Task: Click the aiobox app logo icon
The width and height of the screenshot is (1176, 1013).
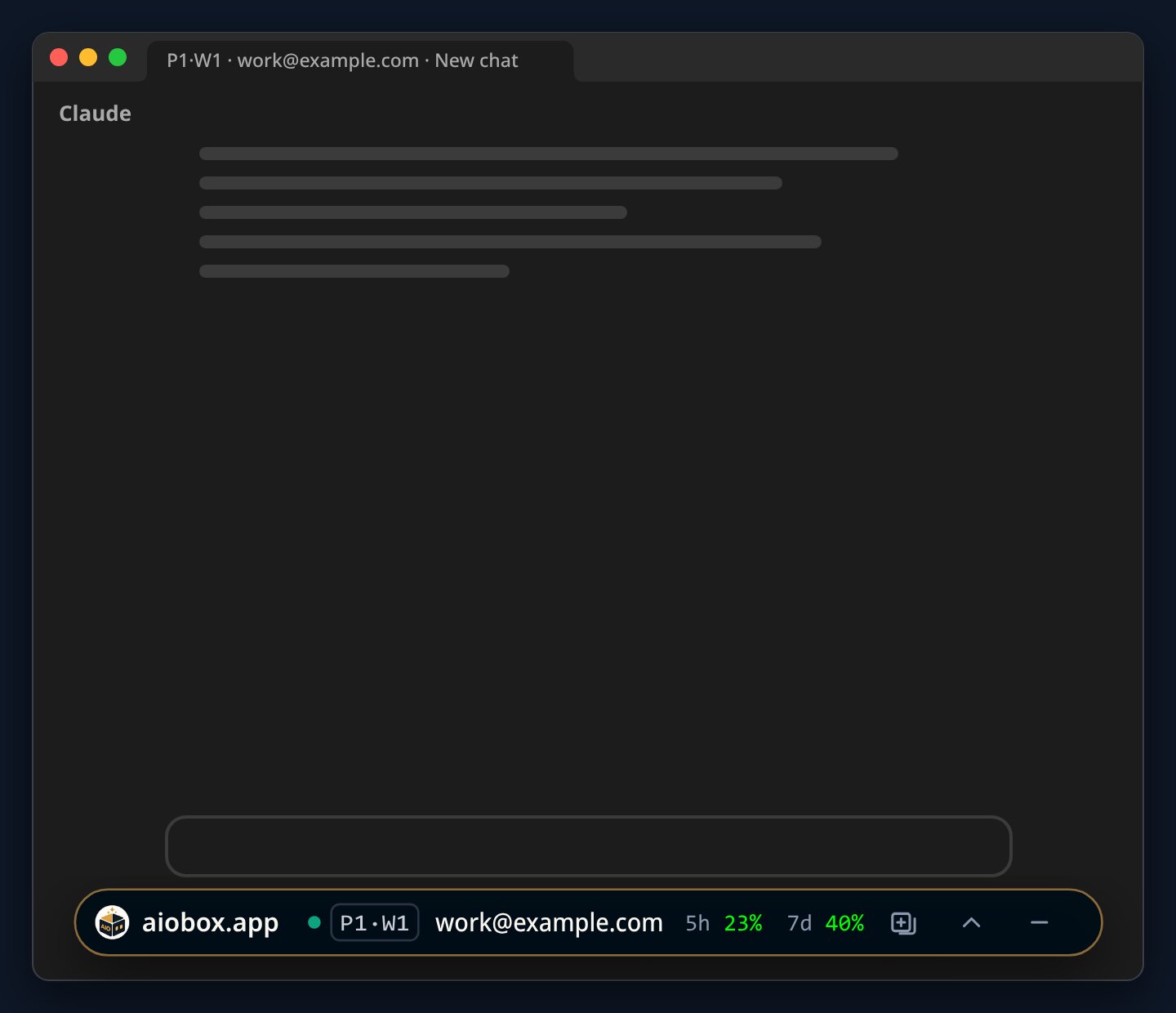Action: [x=112, y=922]
